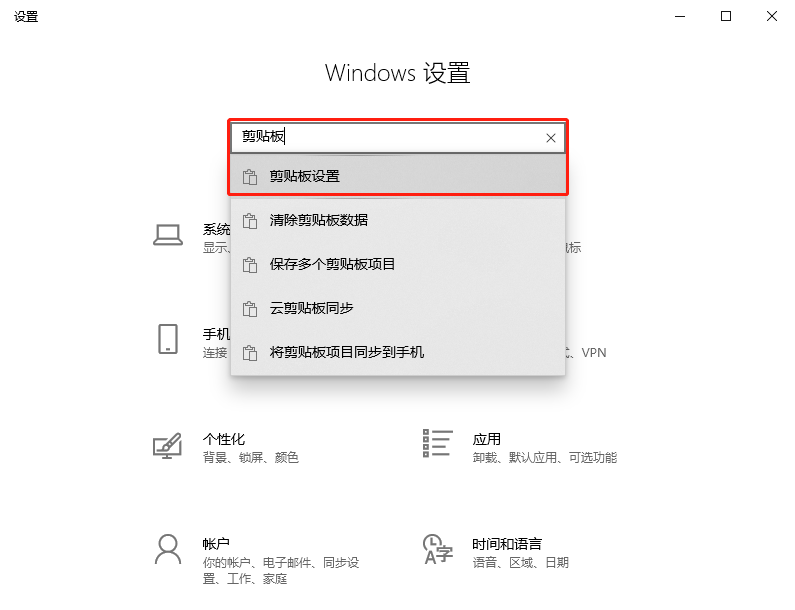Click the clipboard icon beside 清除剪贴板数据

point(249,221)
